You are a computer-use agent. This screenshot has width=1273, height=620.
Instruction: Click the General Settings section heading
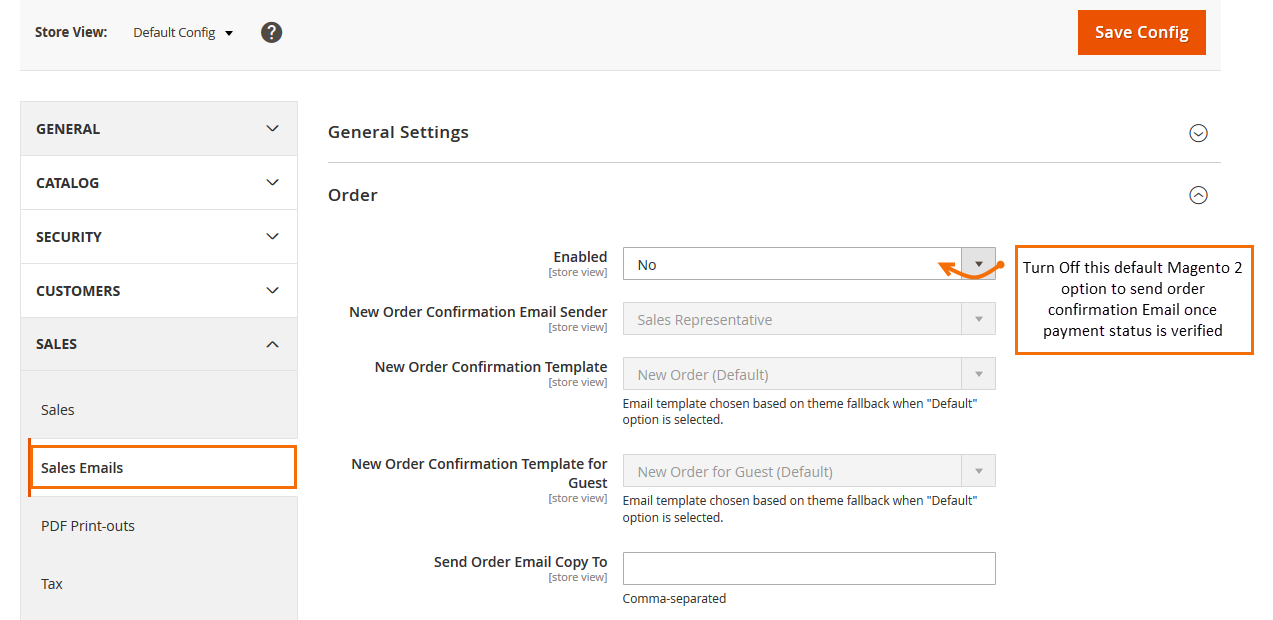398,132
